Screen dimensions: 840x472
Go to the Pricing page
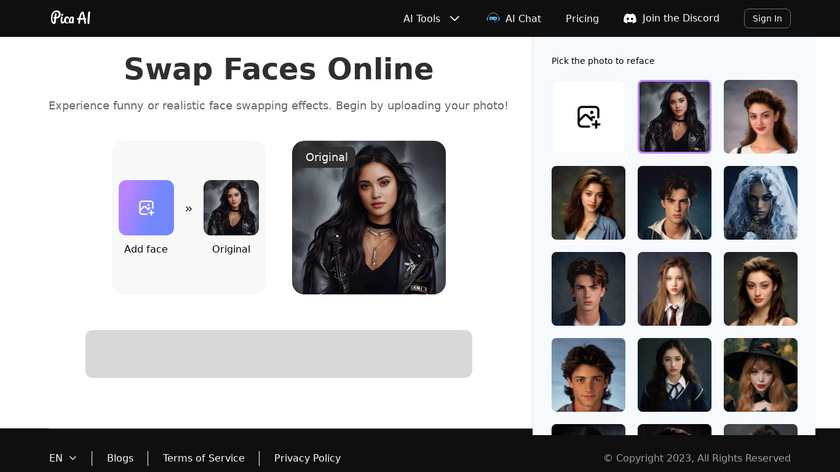pyautogui.click(x=582, y=18)
